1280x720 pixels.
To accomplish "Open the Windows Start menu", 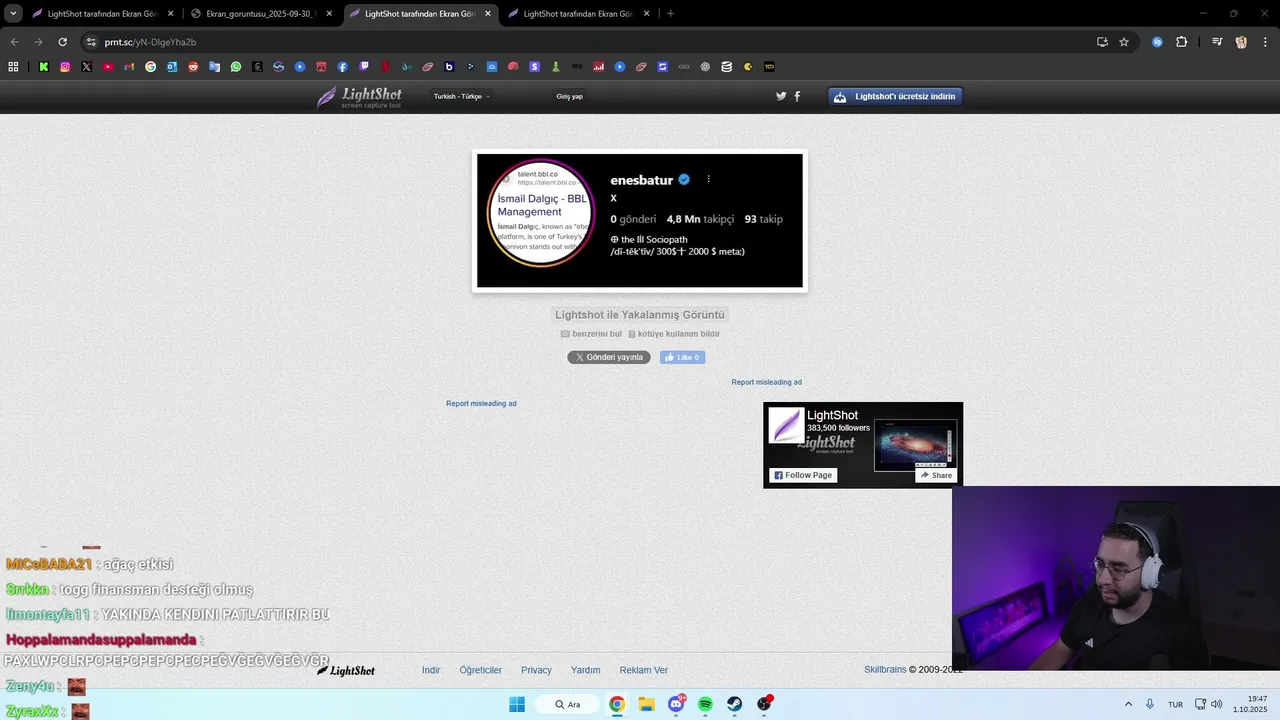I will (516, 704).
